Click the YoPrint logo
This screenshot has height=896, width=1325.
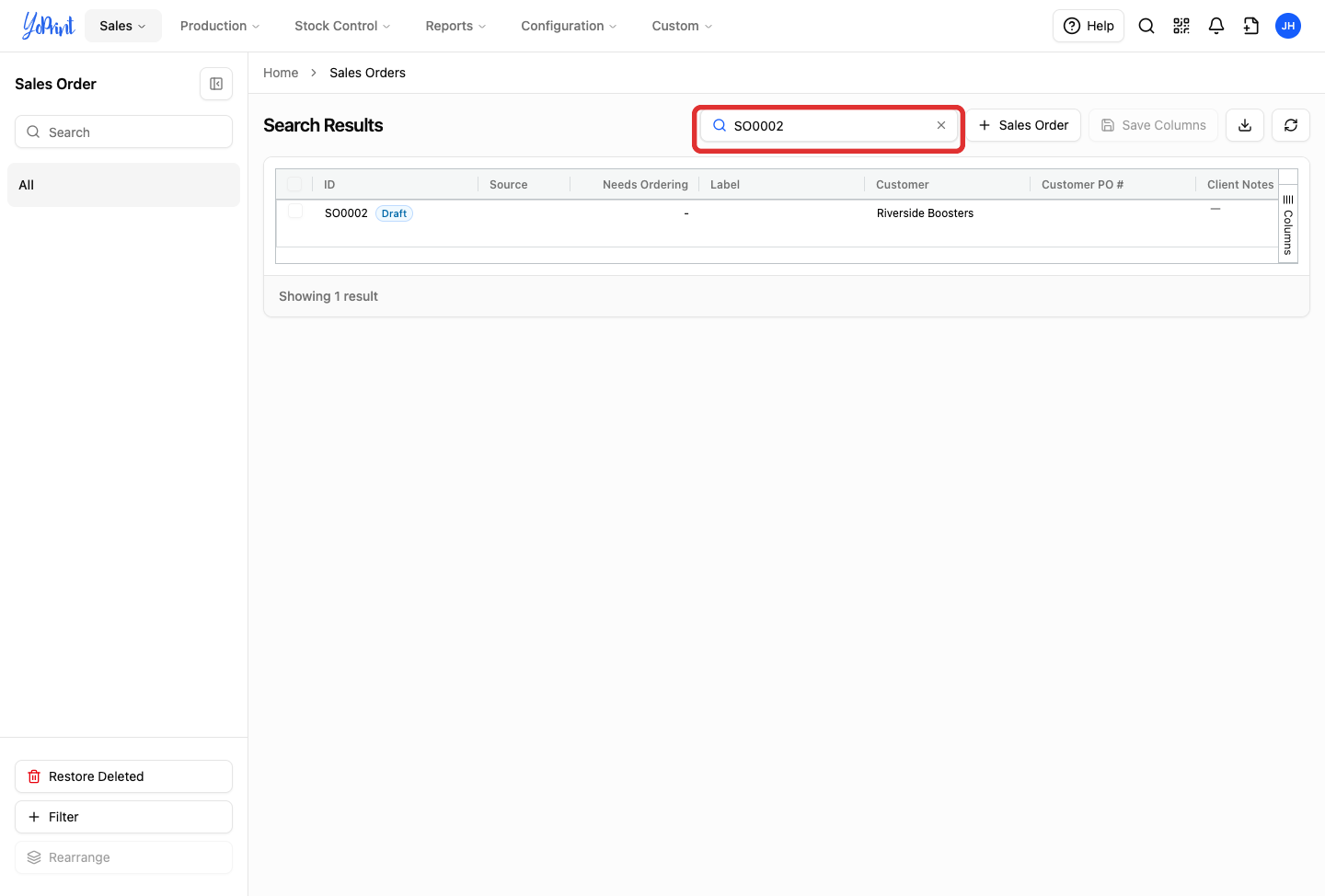(x=49, y=26)
